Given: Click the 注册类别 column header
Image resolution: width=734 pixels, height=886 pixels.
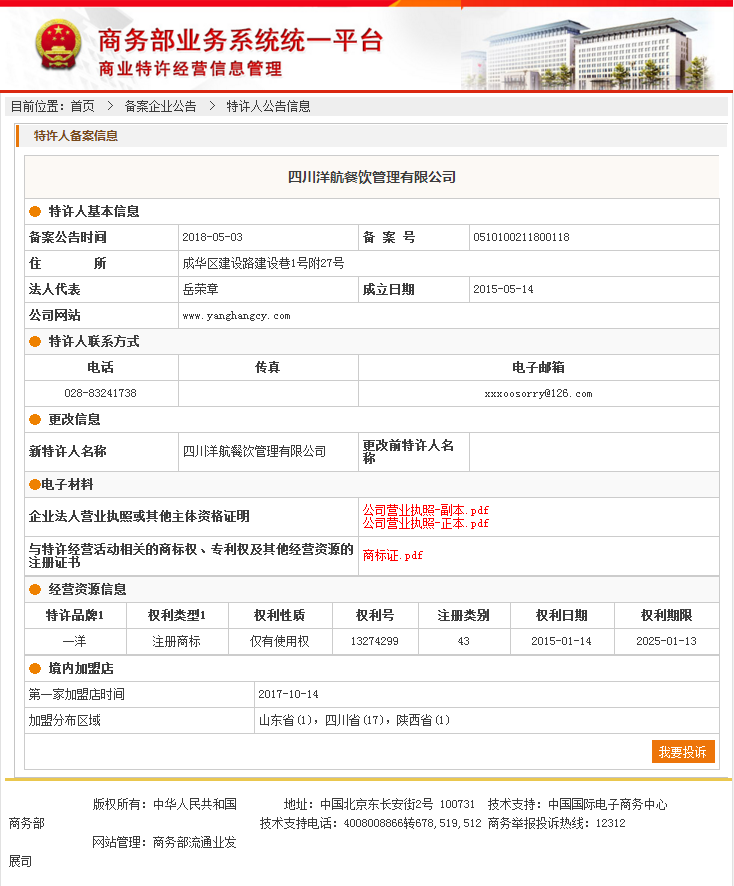Looking at the screenshot, I should pos(463,615).
